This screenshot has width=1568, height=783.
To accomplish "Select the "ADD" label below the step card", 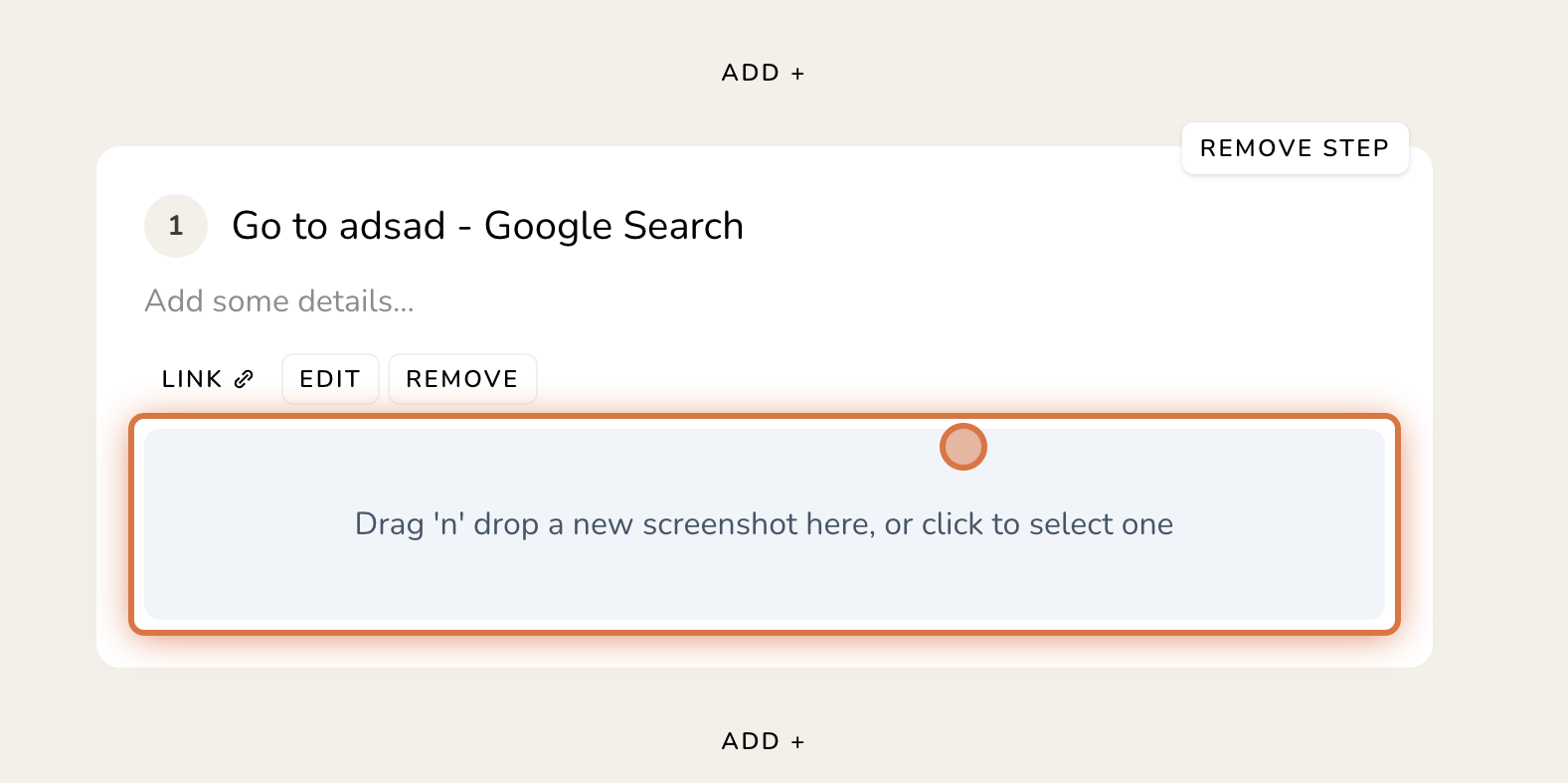I will click(751, 741).
